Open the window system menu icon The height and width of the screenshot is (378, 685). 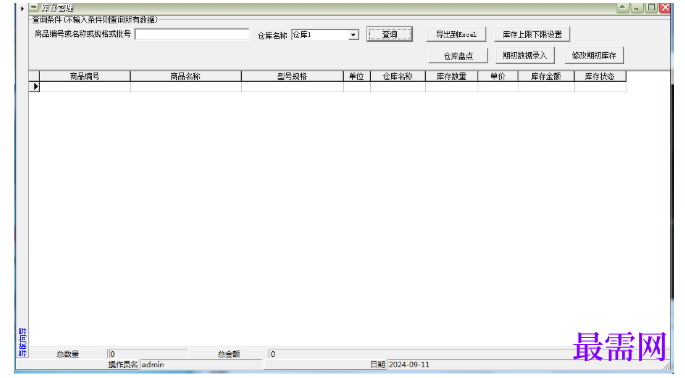point(34,7)
